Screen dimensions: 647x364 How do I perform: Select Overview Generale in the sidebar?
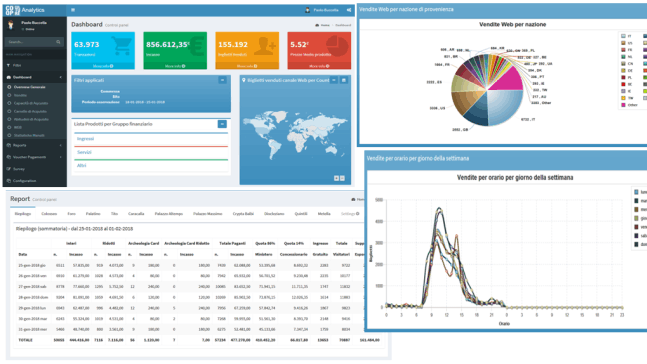click(x=29, y=87)
